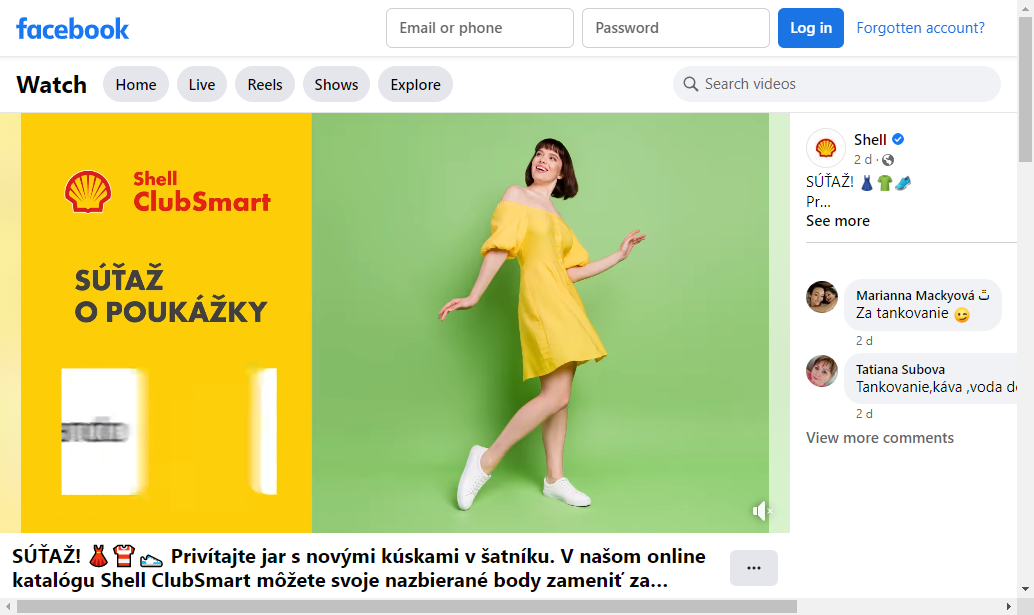Viewport: 1034px width, 615px height.
Task: Click the vertical scrollbar thumb
Action: point(1025,89)
